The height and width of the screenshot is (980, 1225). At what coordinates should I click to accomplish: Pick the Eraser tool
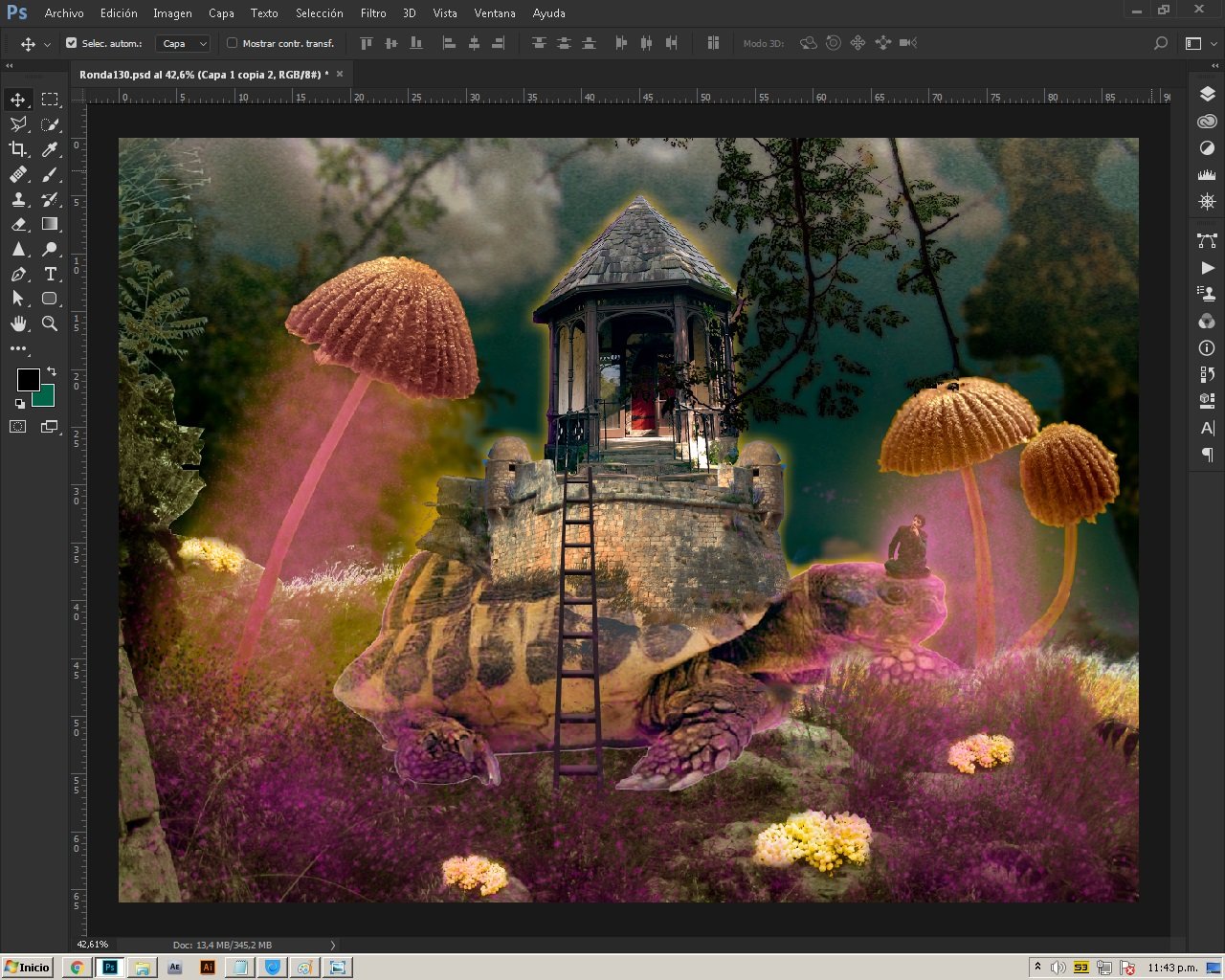pyautogui.click(x=18, y=224)
